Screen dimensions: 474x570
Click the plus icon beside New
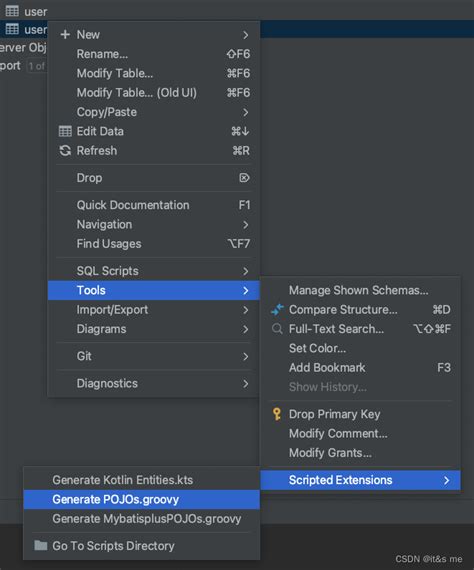[x=65, y=35]
